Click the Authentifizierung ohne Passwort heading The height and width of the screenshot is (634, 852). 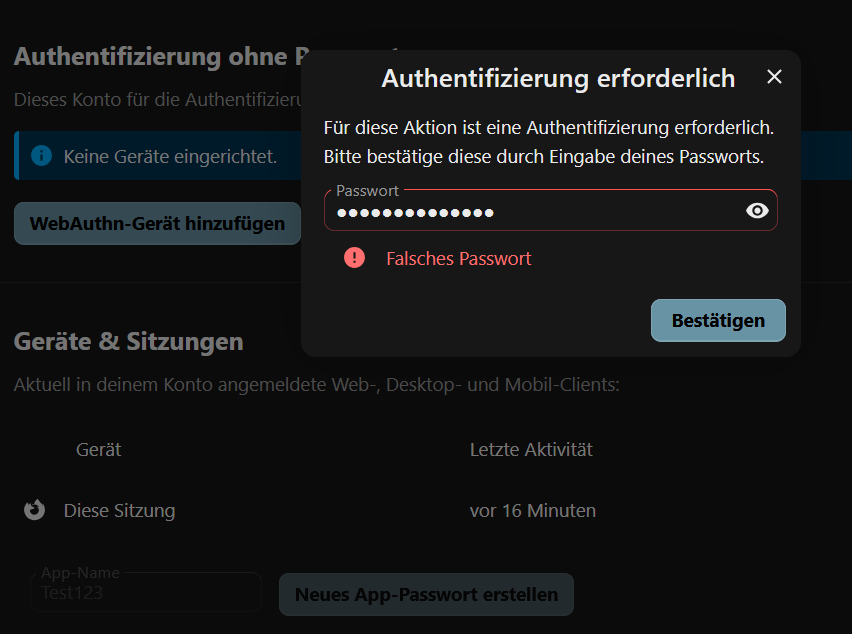pos(150,56)
